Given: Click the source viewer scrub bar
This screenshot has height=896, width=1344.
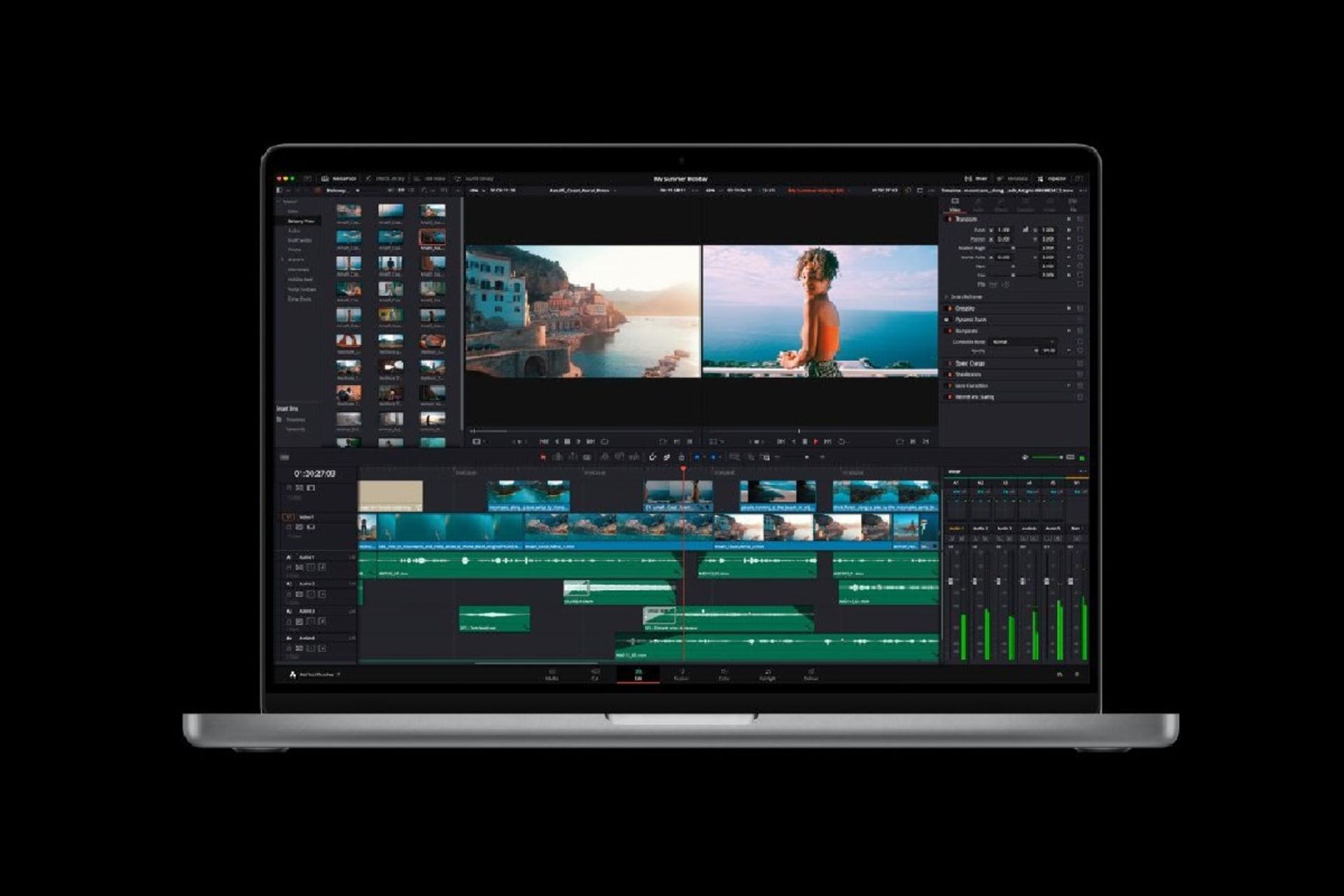Looking at the screenshot, I should 582,431.
